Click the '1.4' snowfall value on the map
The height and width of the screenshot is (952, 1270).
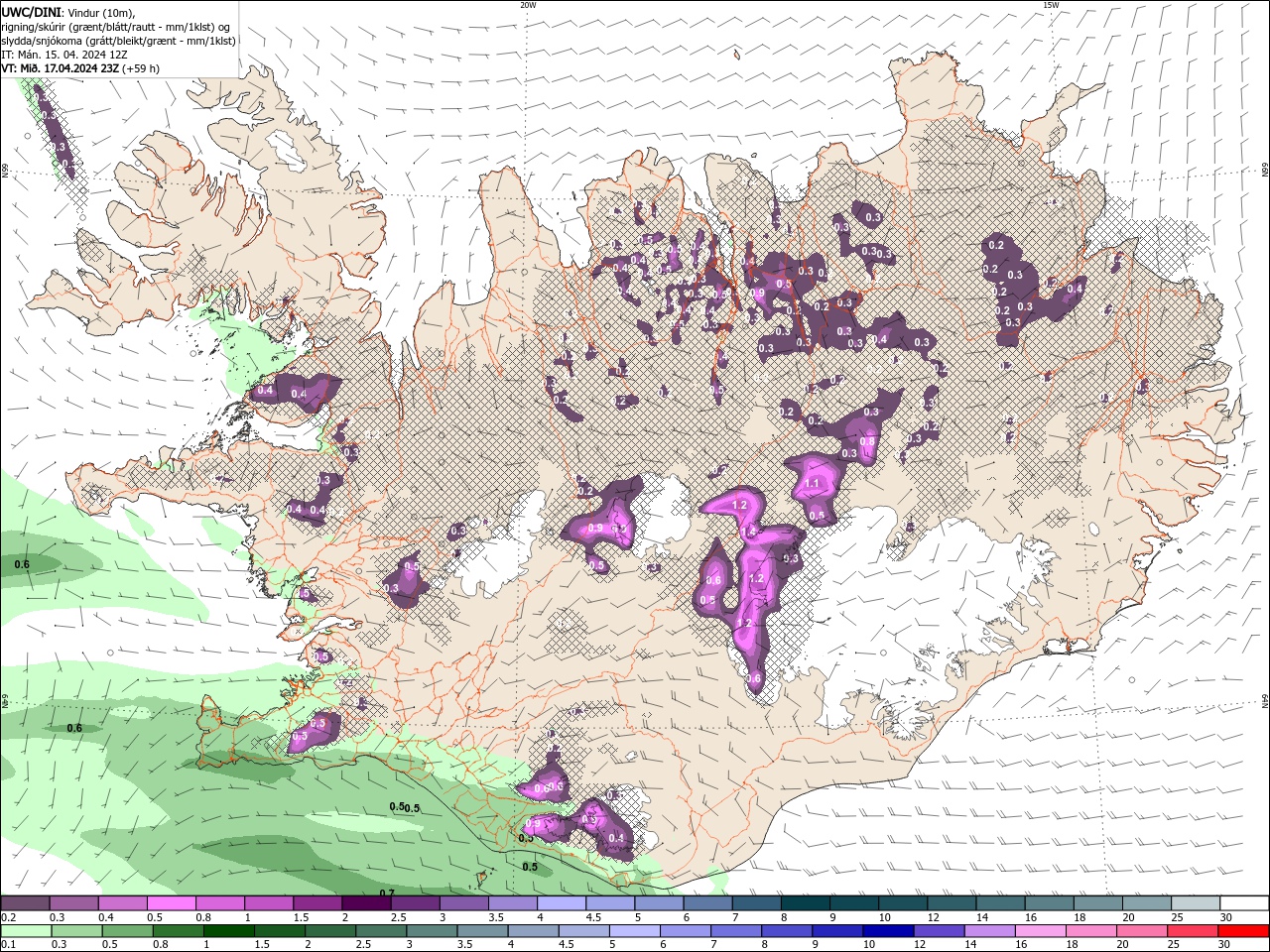751,533
